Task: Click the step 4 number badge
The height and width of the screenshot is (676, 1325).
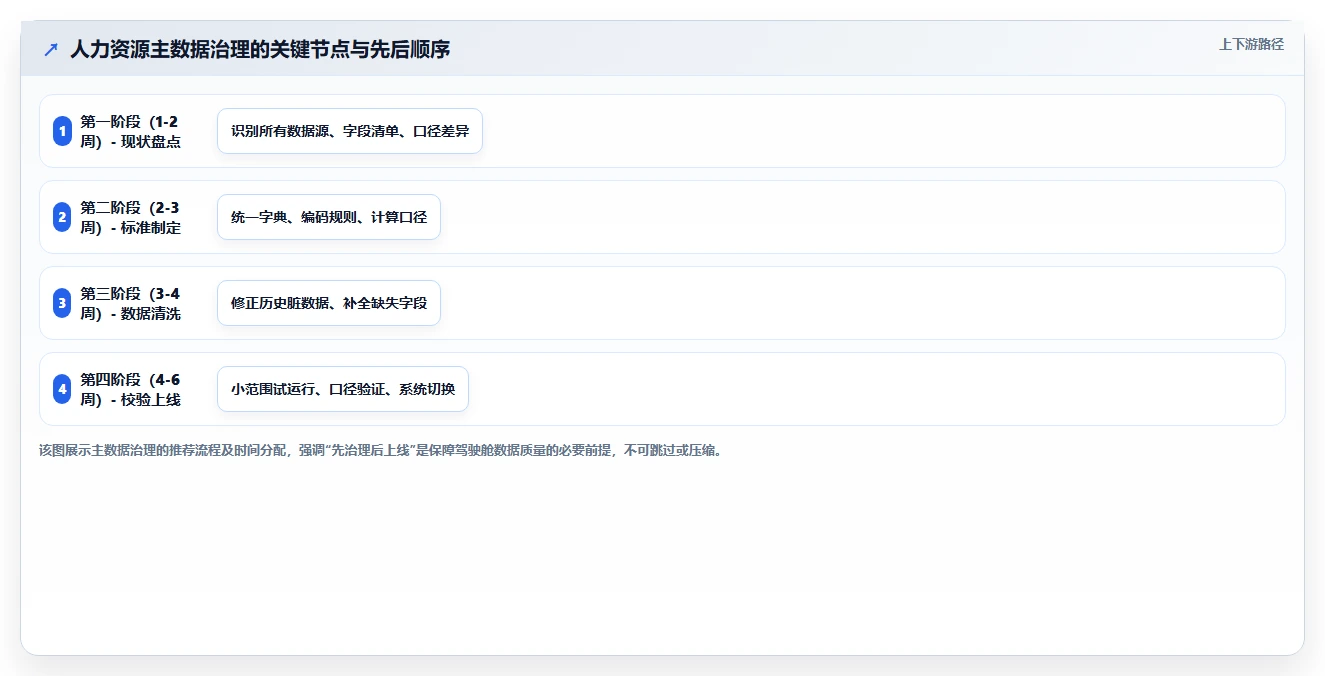Action: pos(62,389)
